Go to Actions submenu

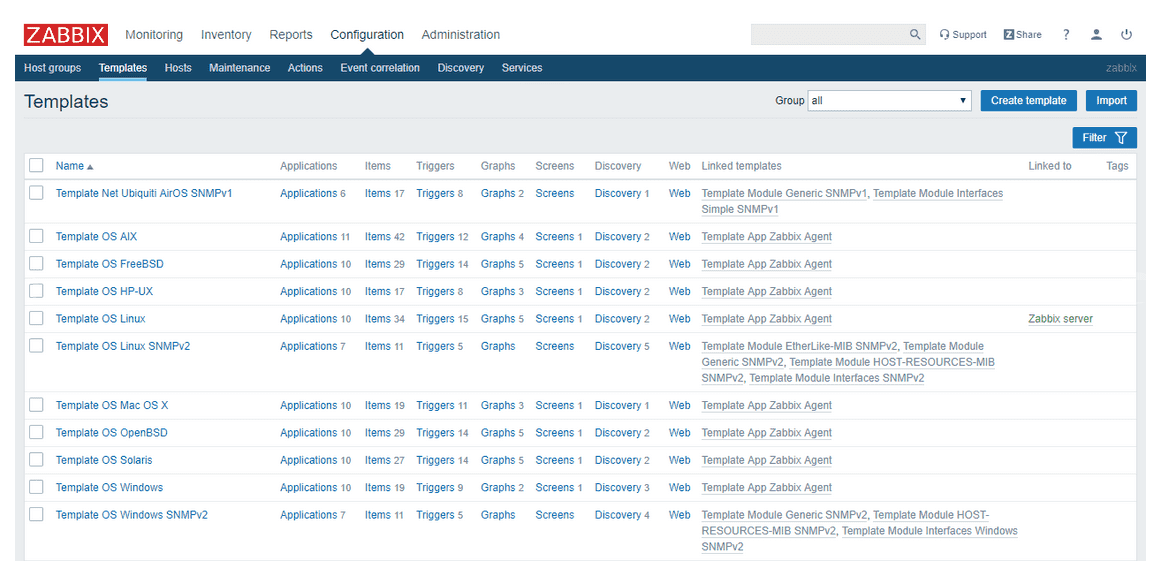(x=306, y=68)
